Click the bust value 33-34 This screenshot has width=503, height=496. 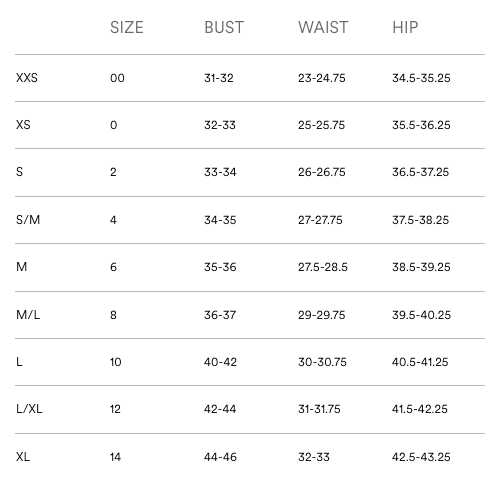click(x=220, y=172)
